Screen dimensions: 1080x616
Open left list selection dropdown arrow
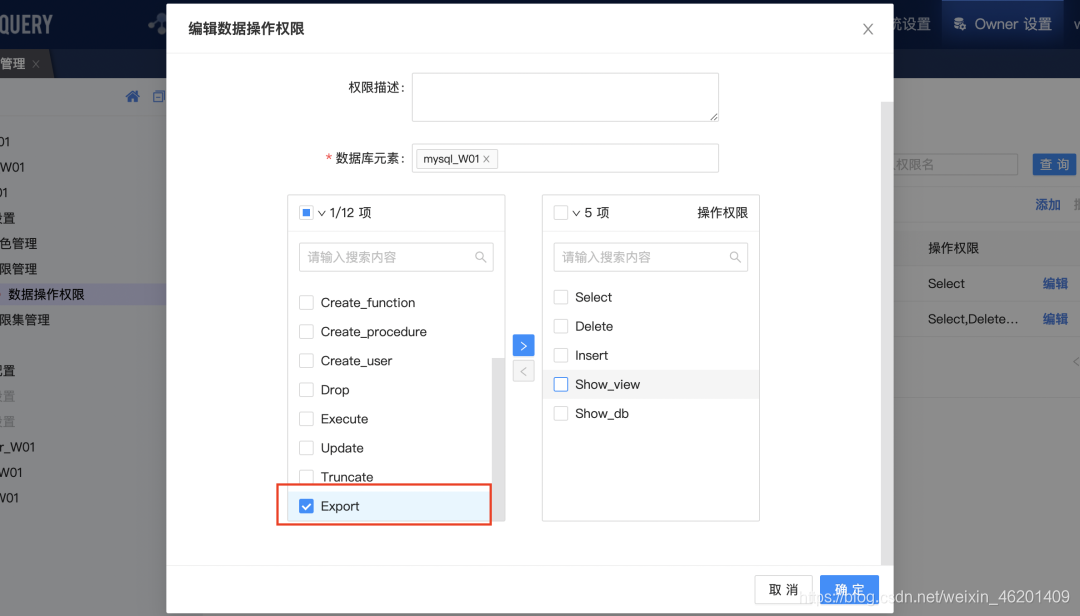point(322,213)
